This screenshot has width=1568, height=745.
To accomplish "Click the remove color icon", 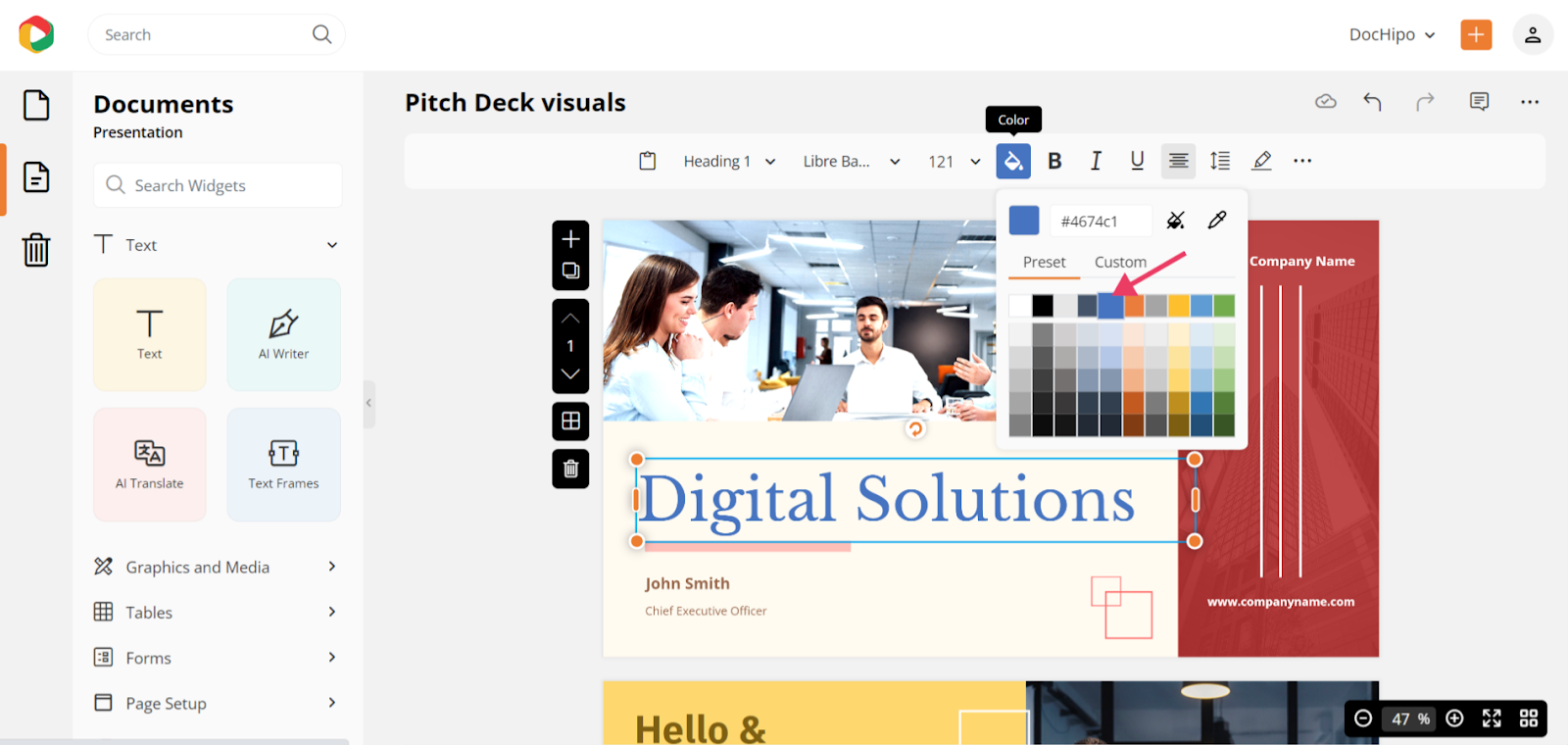I will pos(1176,221).
